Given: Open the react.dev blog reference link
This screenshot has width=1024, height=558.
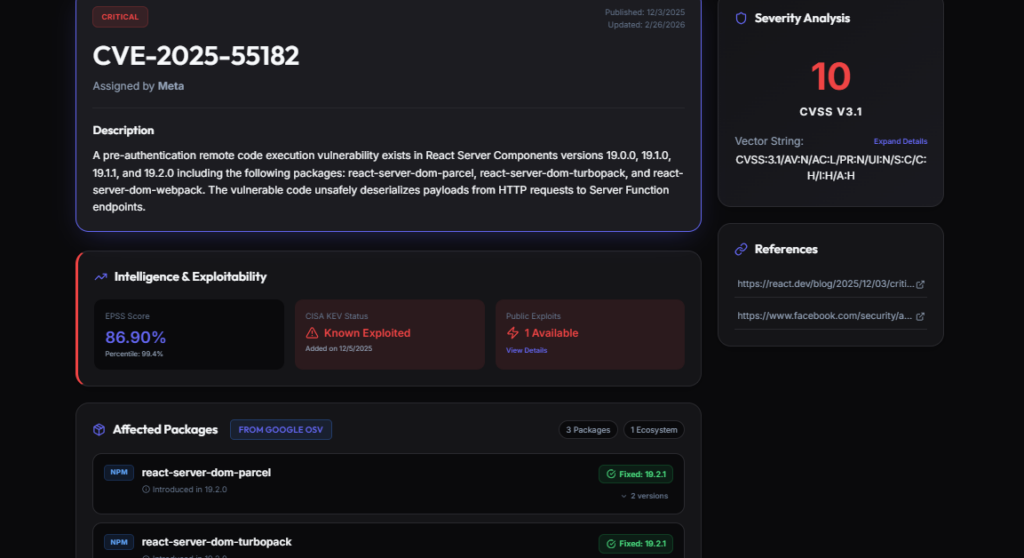Looking at the screenshot, I should click(x=825, y=284).
